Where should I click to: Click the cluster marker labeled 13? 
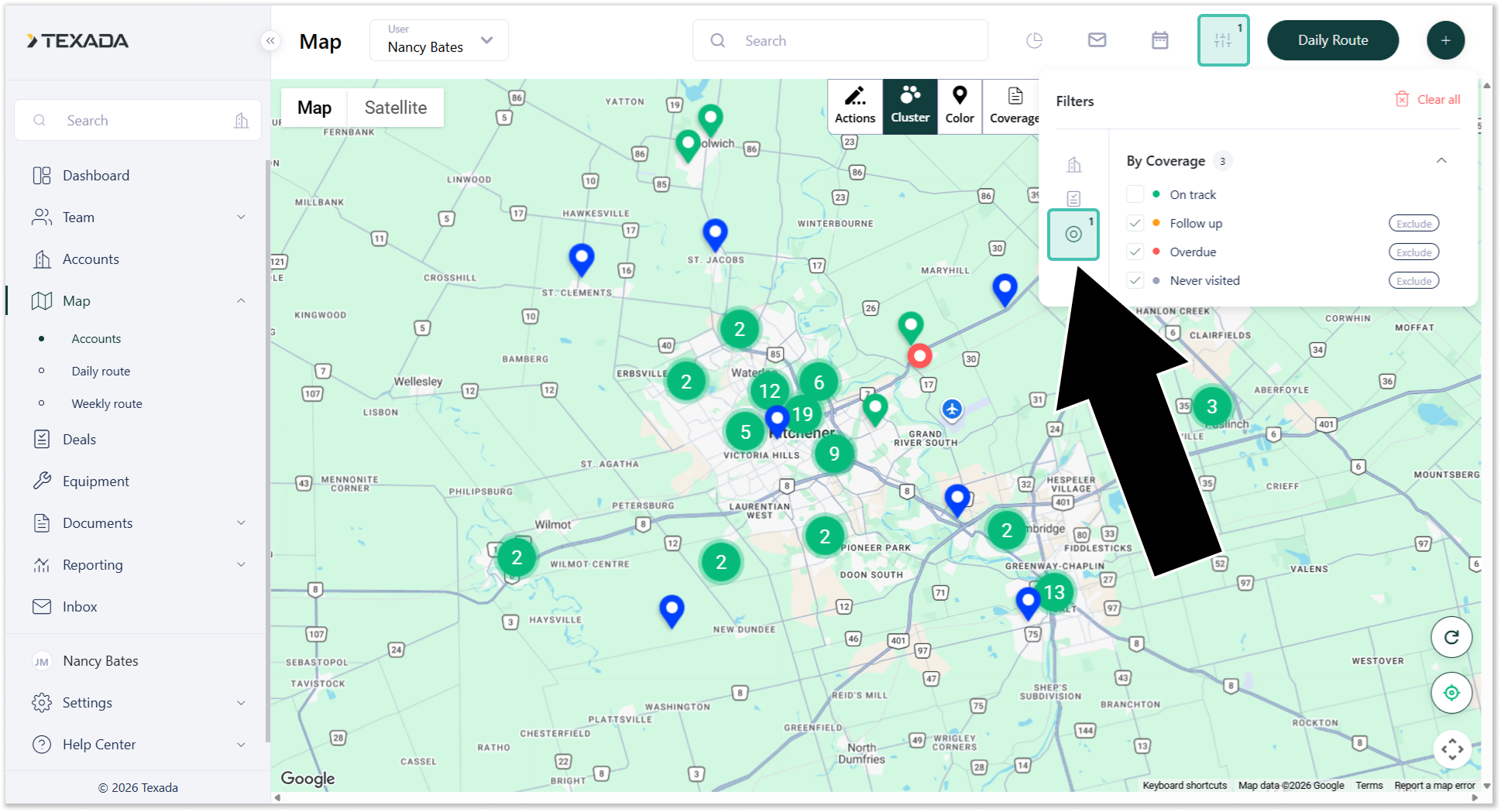coord(1054,593)
